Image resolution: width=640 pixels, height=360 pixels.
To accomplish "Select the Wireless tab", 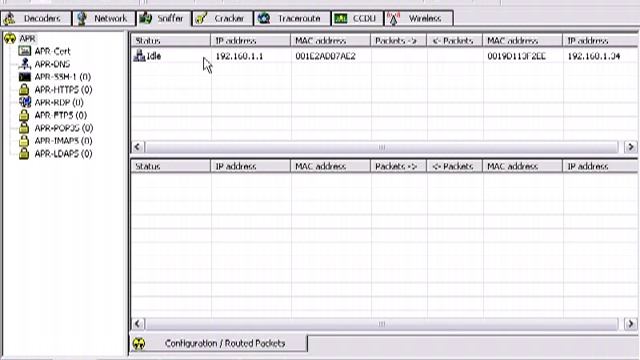I will tap(418, 18).
